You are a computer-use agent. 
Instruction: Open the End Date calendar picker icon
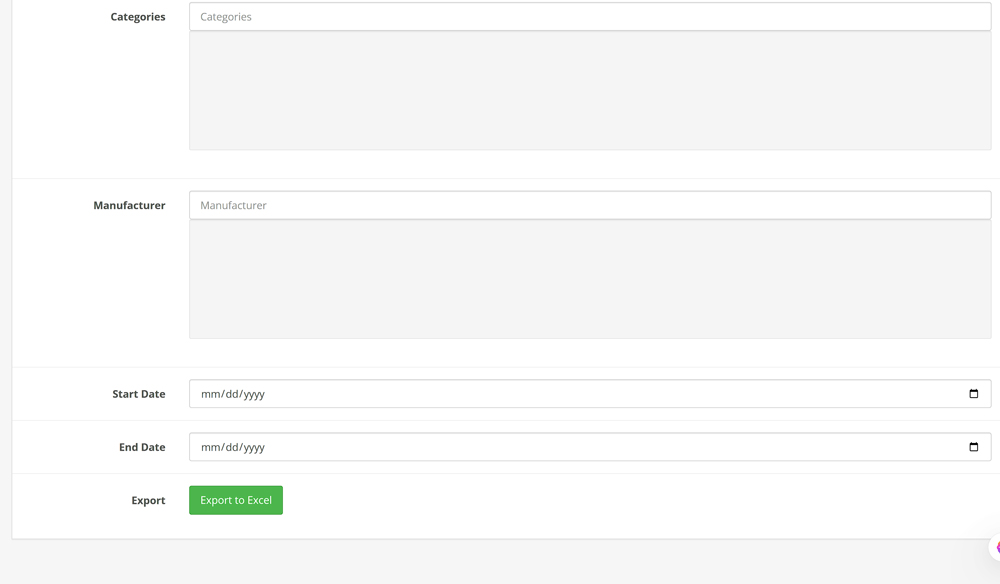coord(973,447)
